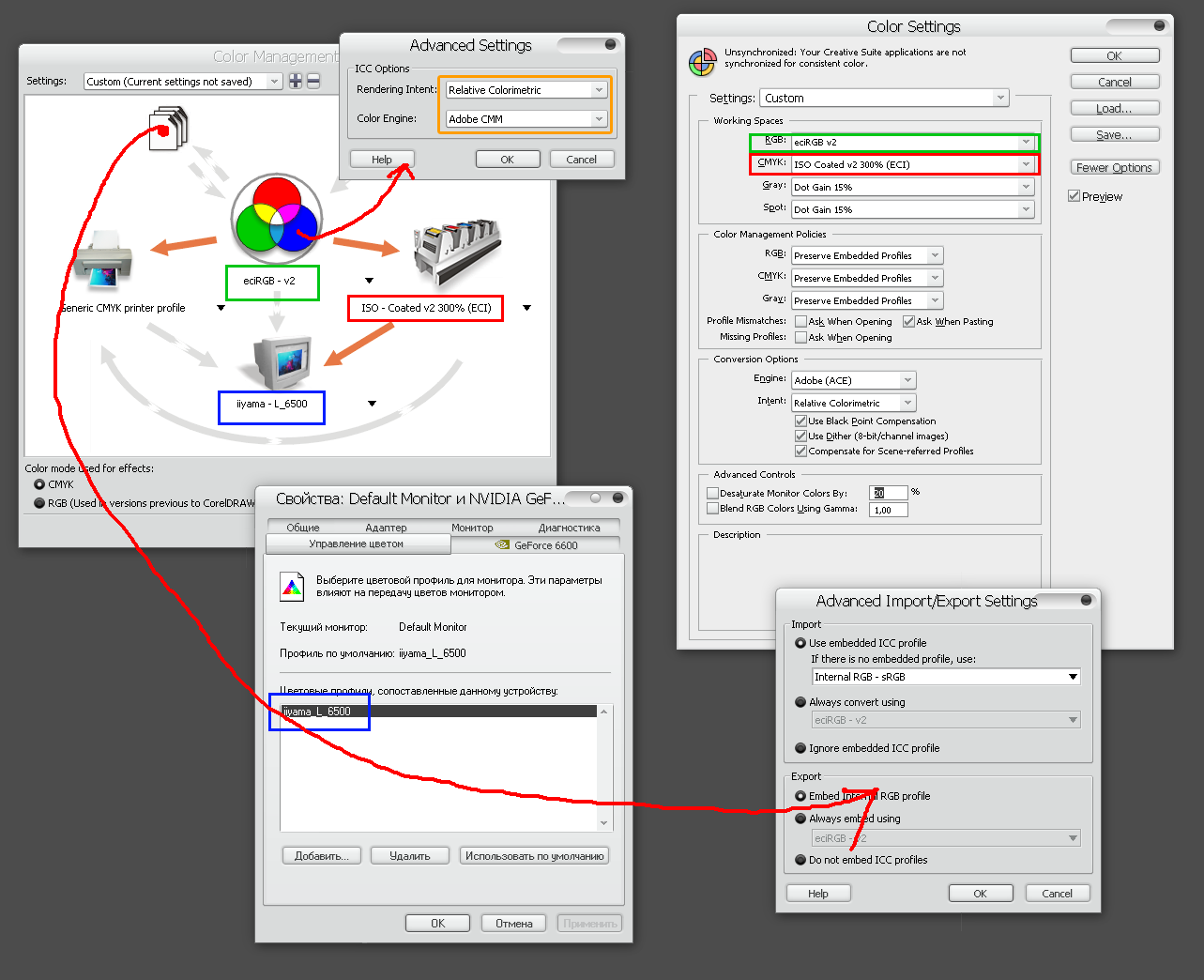Open Generic CMYK printer profile arrow
Image resolution: width=1204 pixels, height=980 pixels.
[221, 308]
